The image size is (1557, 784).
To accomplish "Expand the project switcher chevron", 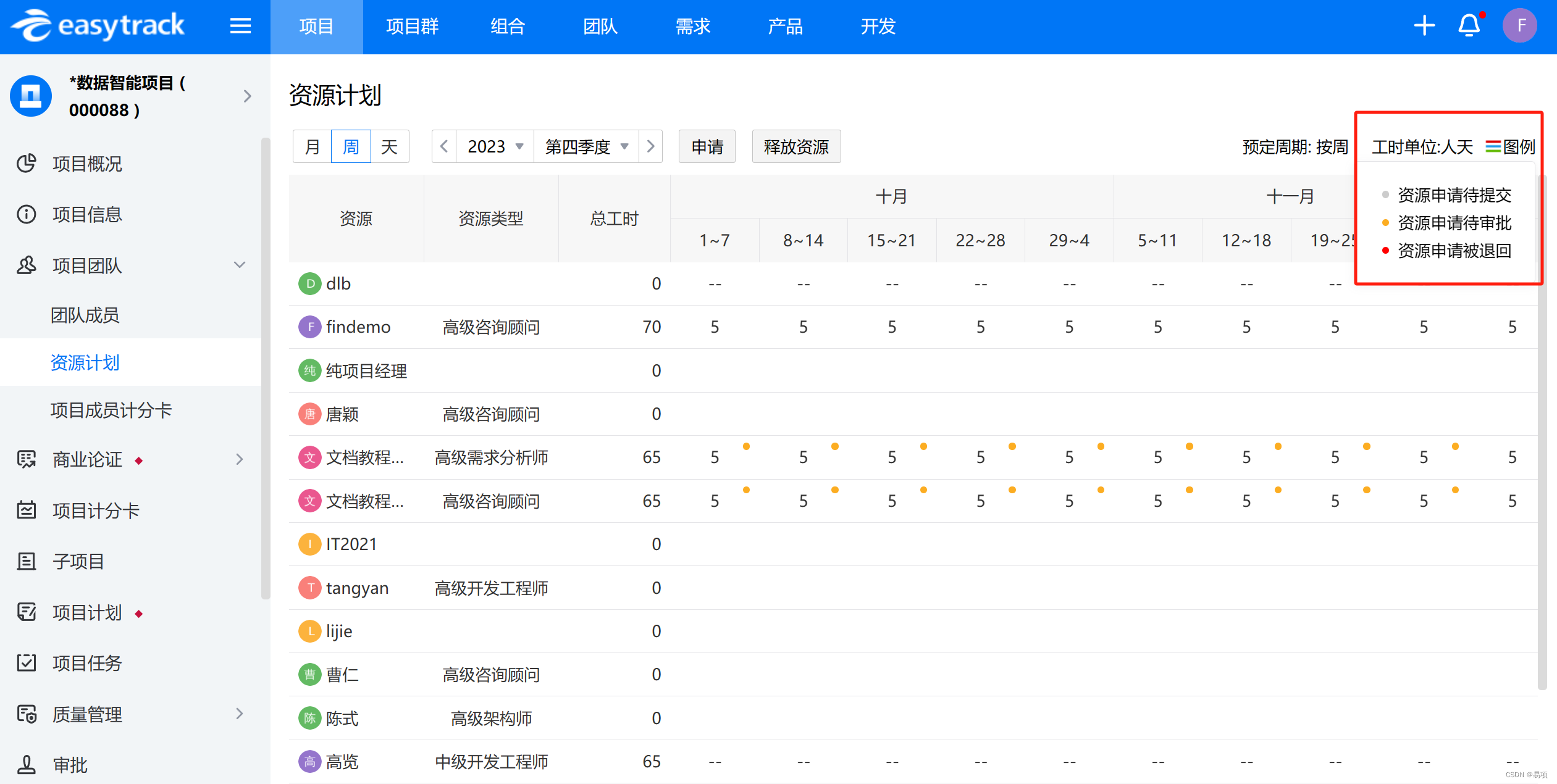I will [x=248, y=96].
